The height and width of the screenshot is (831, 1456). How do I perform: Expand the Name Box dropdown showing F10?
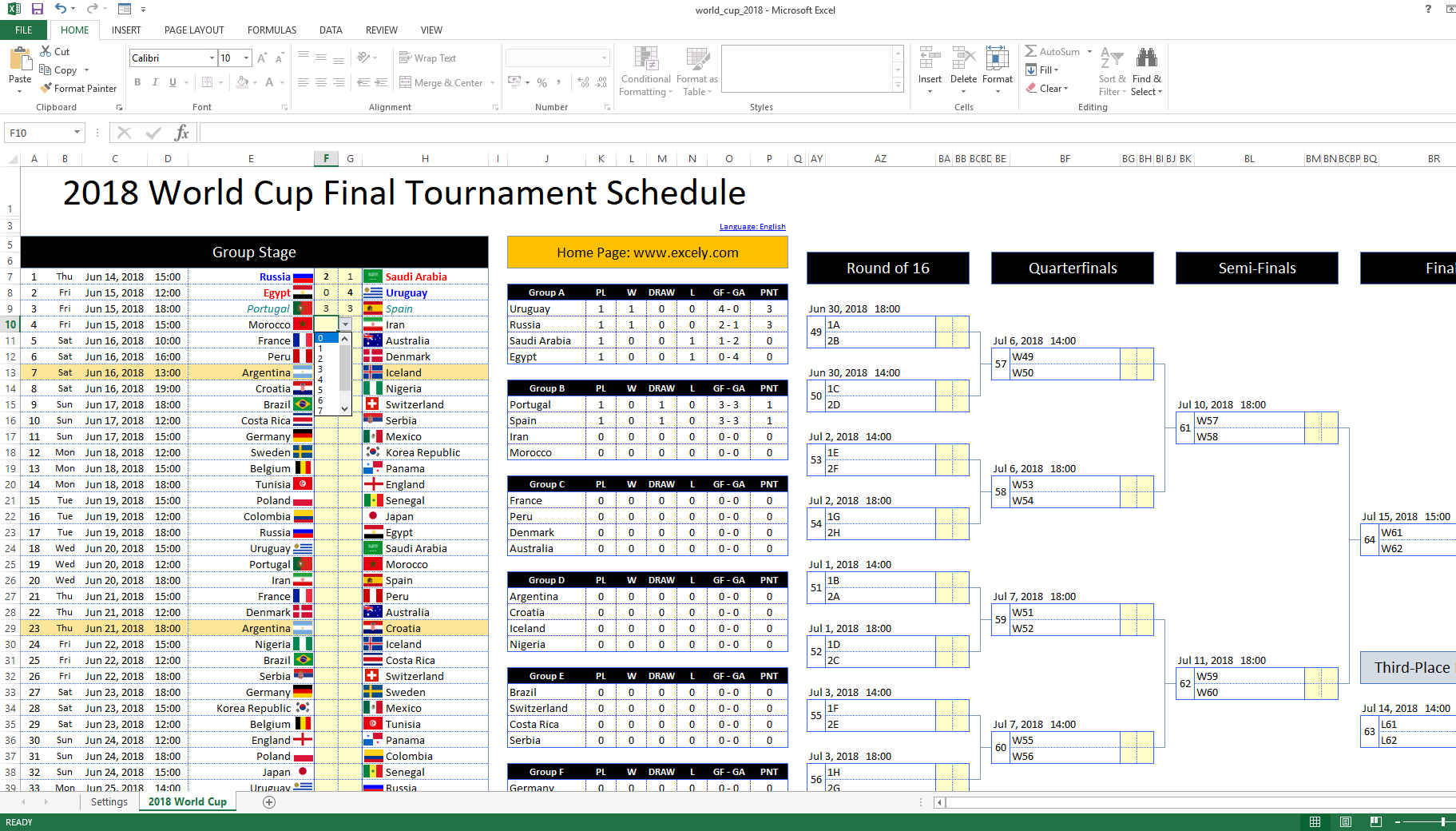tap(77, 133)
